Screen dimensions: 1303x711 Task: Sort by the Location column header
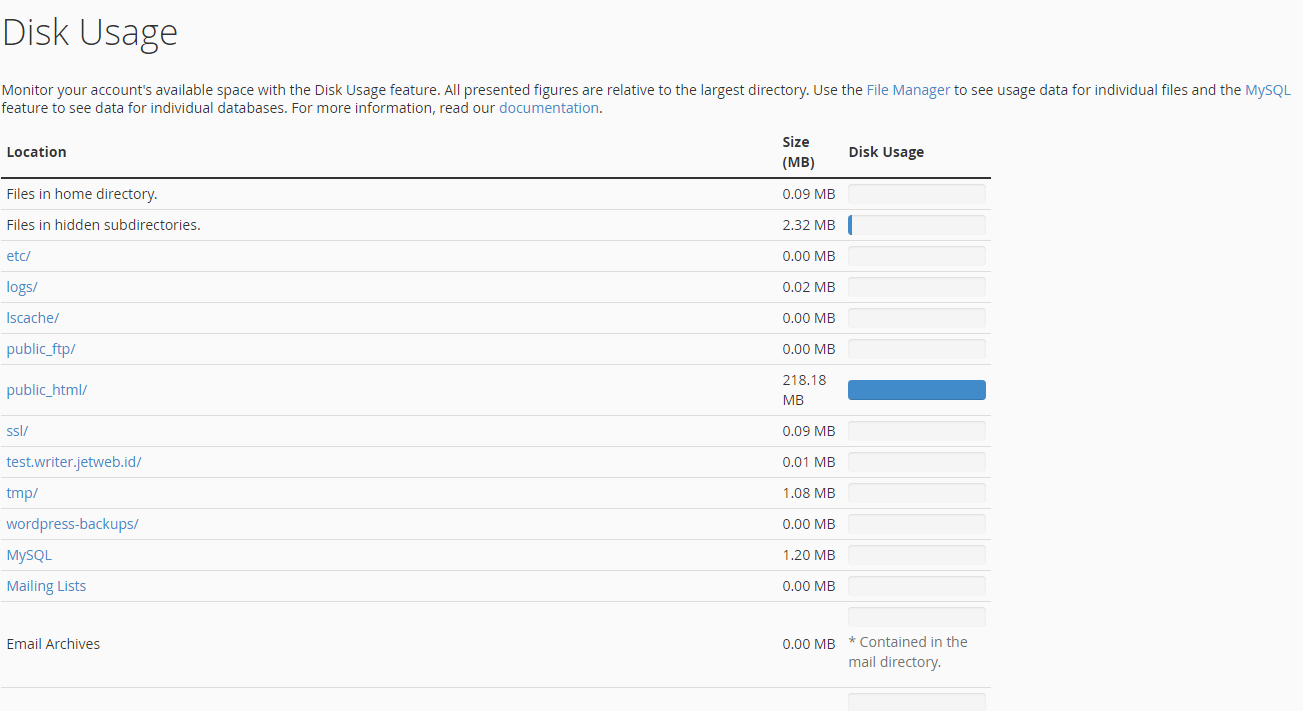(x=36, y=151)
